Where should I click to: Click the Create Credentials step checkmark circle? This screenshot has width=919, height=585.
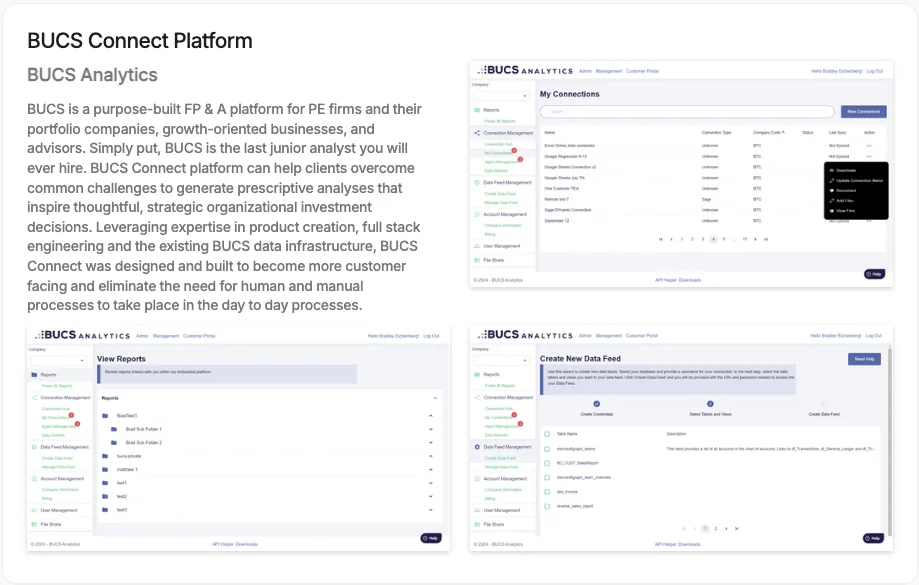pyautogui.click(x=597, y=404)
